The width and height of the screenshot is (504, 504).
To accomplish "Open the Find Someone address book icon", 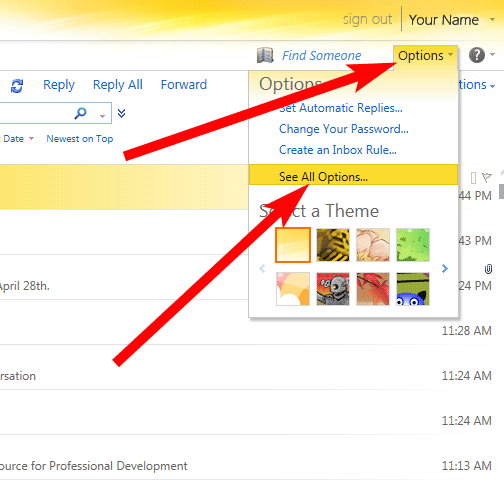I will point(265,55).
